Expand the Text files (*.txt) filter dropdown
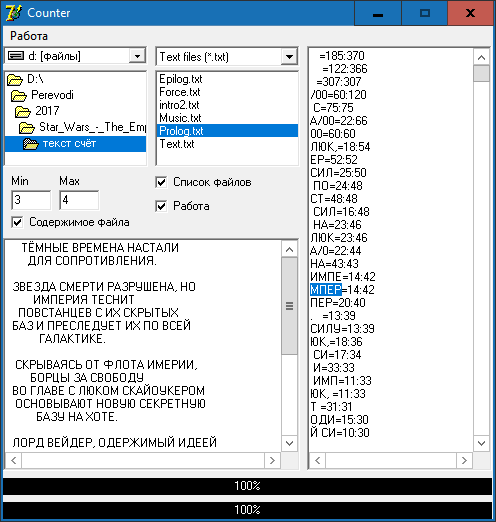Image resolution: width=496 pixels, height=522 pixels. click(289, 57)
